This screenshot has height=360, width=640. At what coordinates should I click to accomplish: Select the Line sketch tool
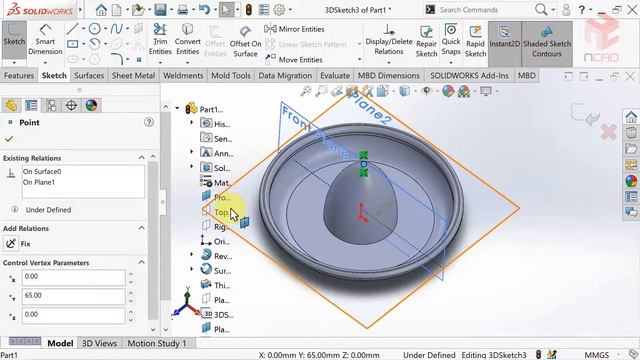73,29
